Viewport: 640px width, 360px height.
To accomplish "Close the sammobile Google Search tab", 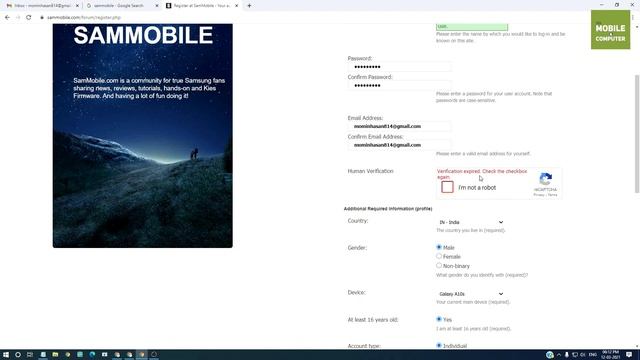I will coord(157,6).
